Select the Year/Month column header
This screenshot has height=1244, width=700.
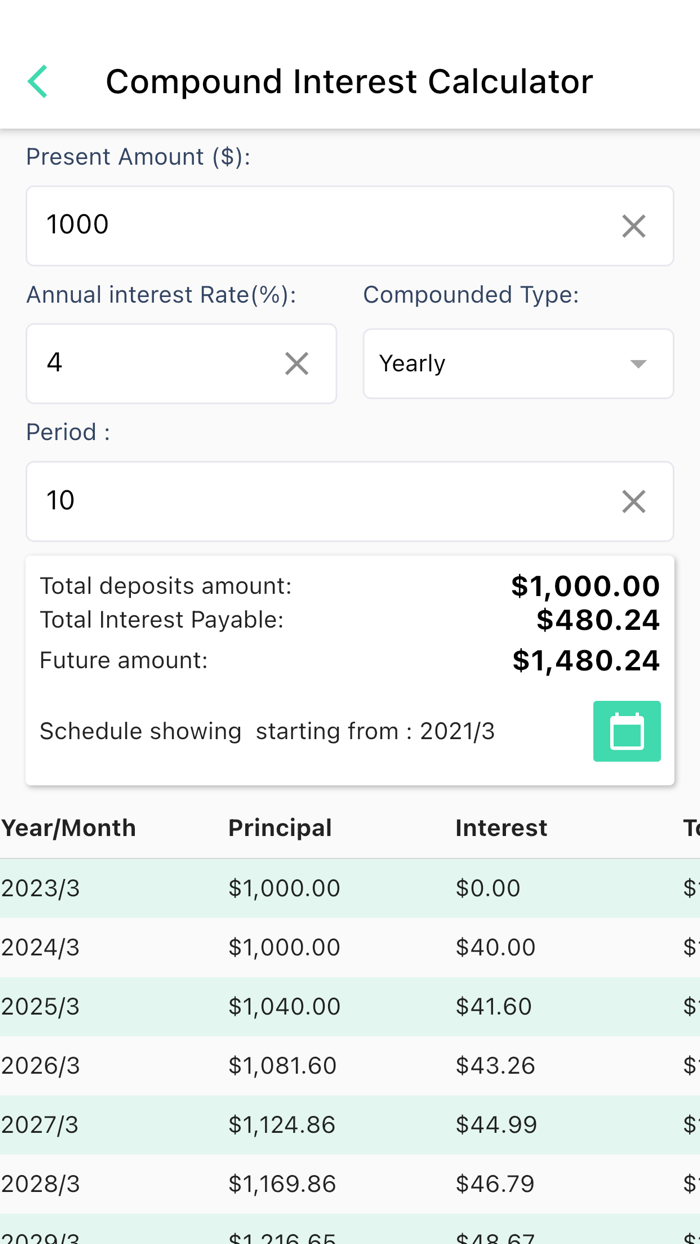click(68, 828)
